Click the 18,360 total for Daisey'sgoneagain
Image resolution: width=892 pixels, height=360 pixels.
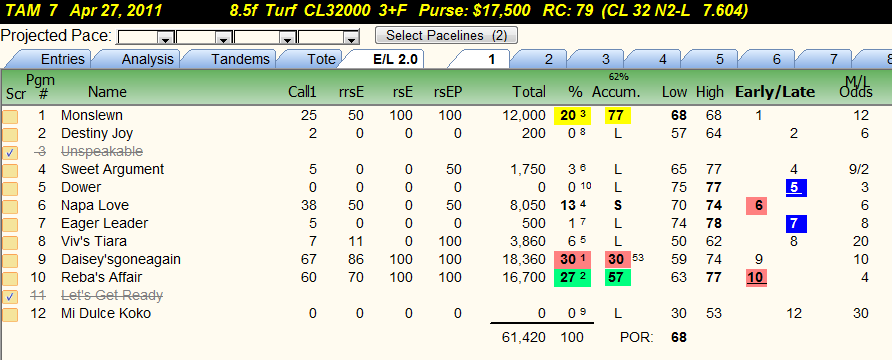tap(523, 260)
